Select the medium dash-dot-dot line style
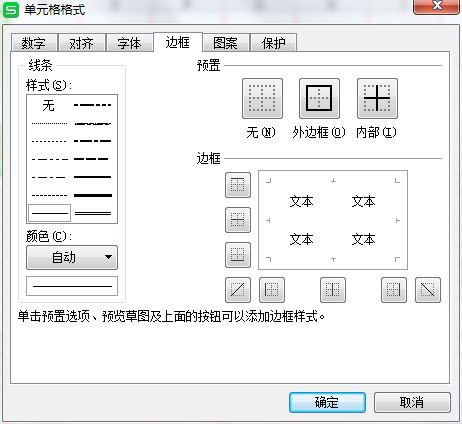Viewport: 462px width, 424px height. click(93, 105)
